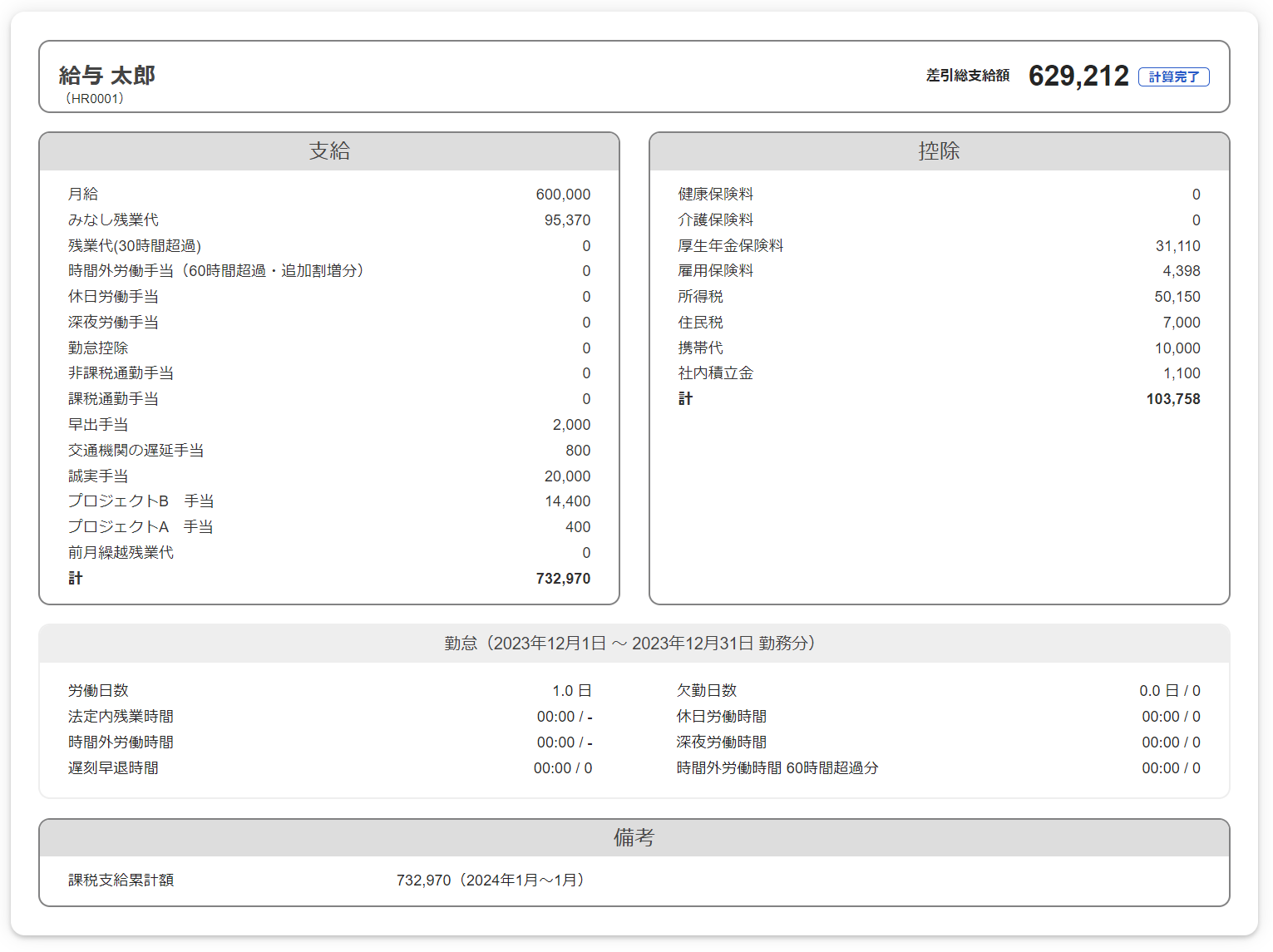Select the 深夜労働時間 label
The width and height of the screenshot is (1273, 952).
tap(722, 742)
